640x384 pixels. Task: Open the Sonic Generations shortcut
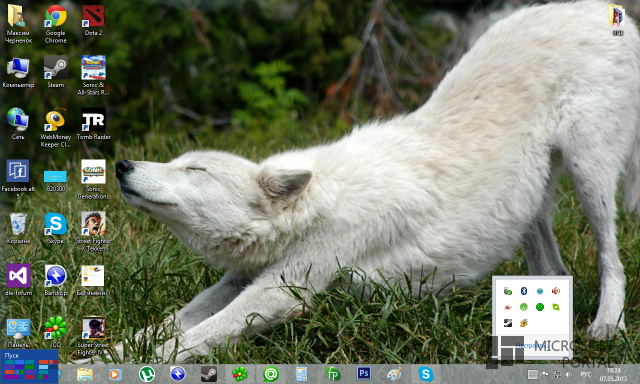[x=93, y=180]
